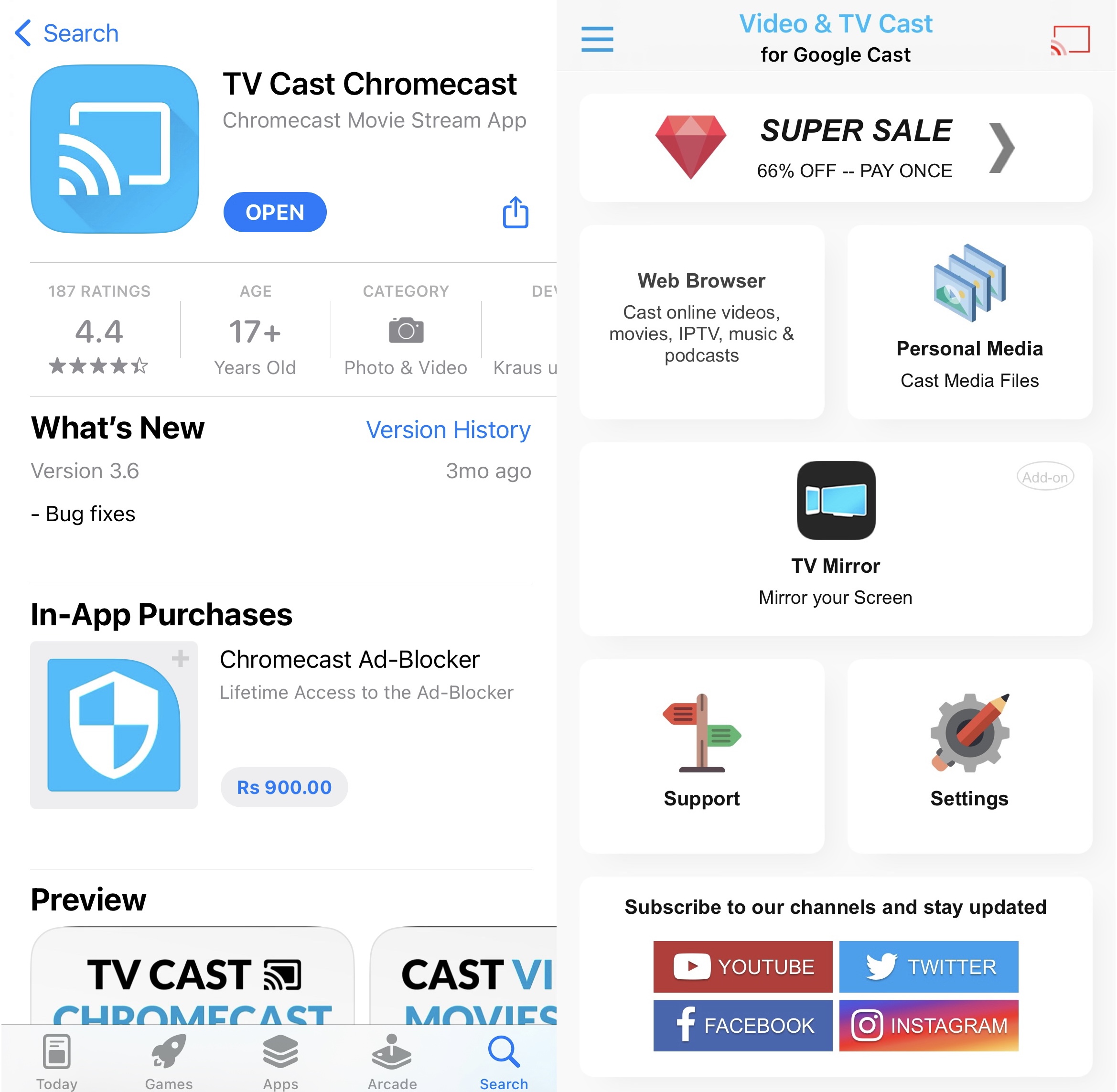The width and height of the screenshot is (1117, 1092).
Task: Tap the Today tab in App Store toolbar
Action: click(56, 1058)
